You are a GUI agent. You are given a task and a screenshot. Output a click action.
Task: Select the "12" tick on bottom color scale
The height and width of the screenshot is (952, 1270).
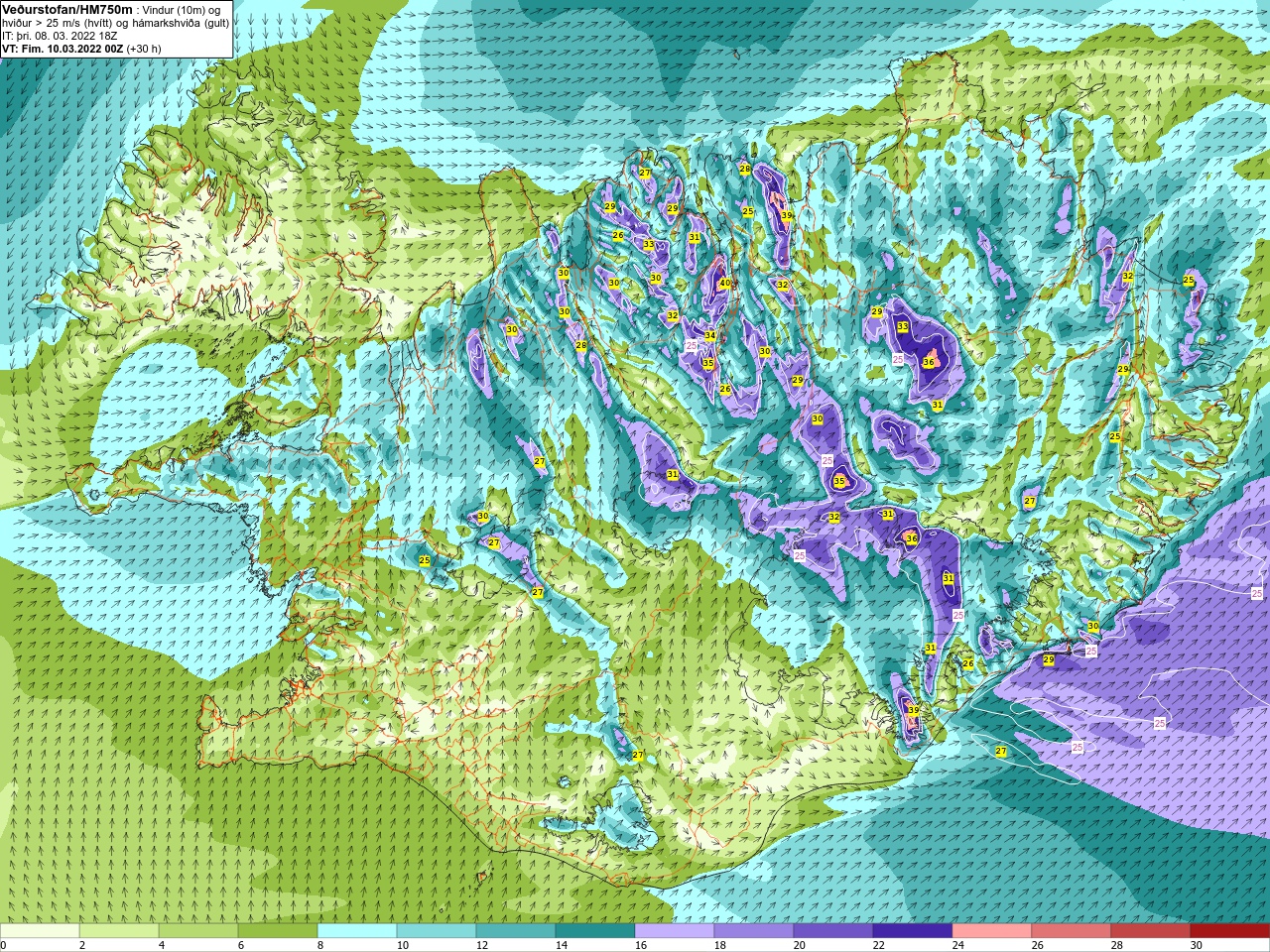point(483,945)
